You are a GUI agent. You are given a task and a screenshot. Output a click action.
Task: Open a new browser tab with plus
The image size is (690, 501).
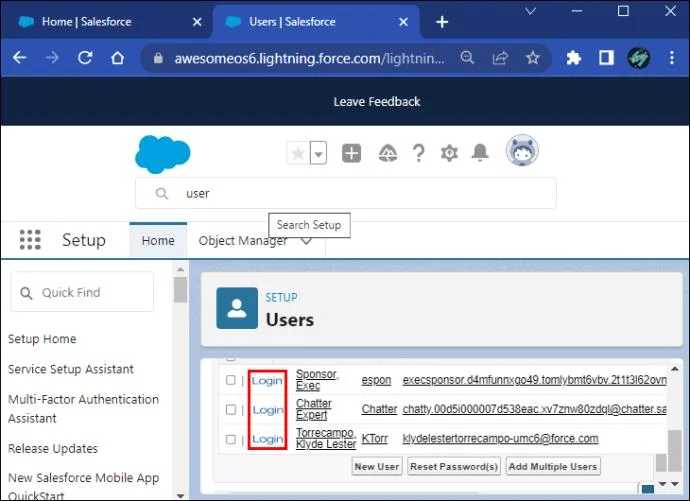[x=442, y=22]
